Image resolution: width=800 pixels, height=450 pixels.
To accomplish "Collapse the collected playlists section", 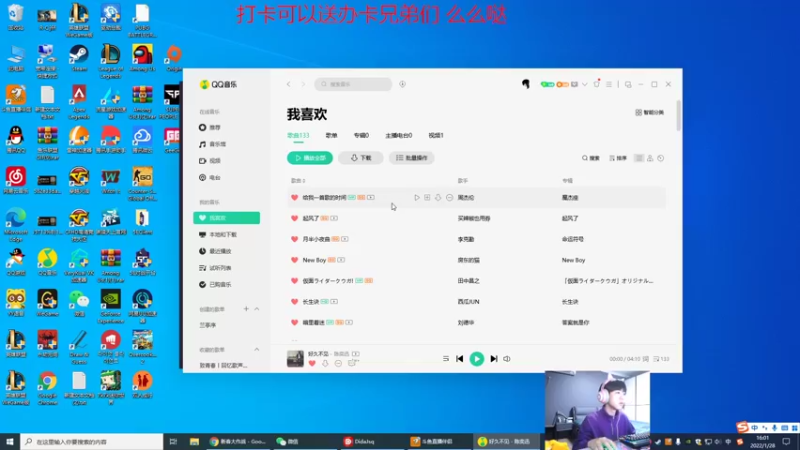I will (x=257, y=350).
